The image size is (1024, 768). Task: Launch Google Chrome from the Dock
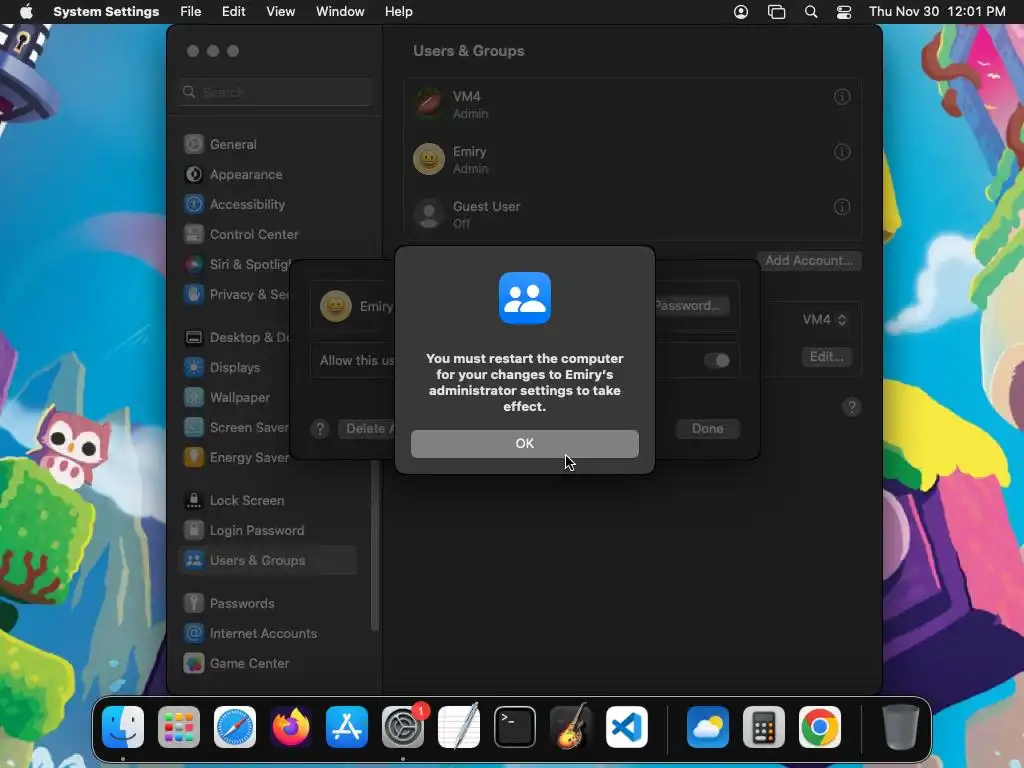coord(820,727)
